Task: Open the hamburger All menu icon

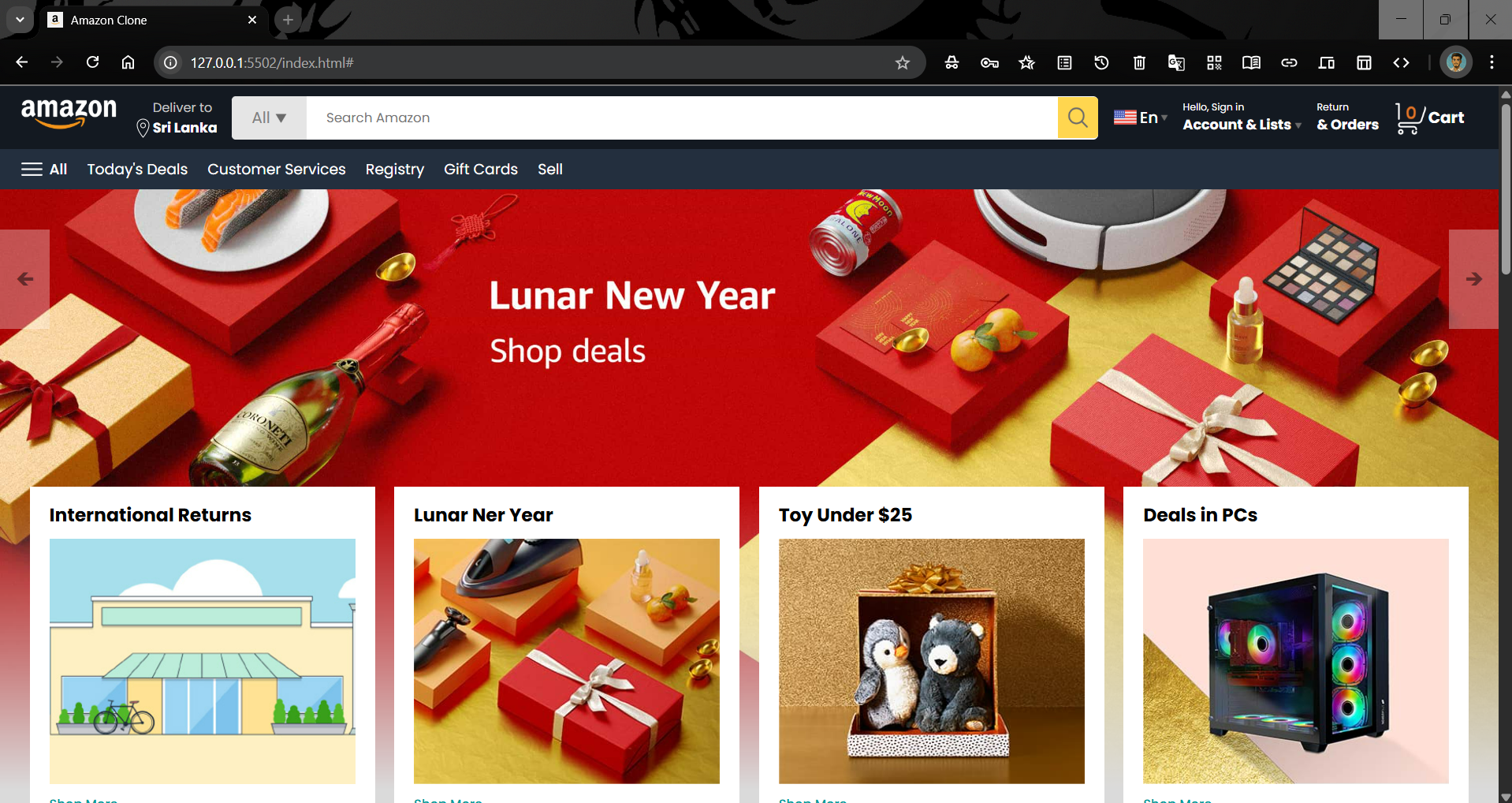Action: click(32, 170)
